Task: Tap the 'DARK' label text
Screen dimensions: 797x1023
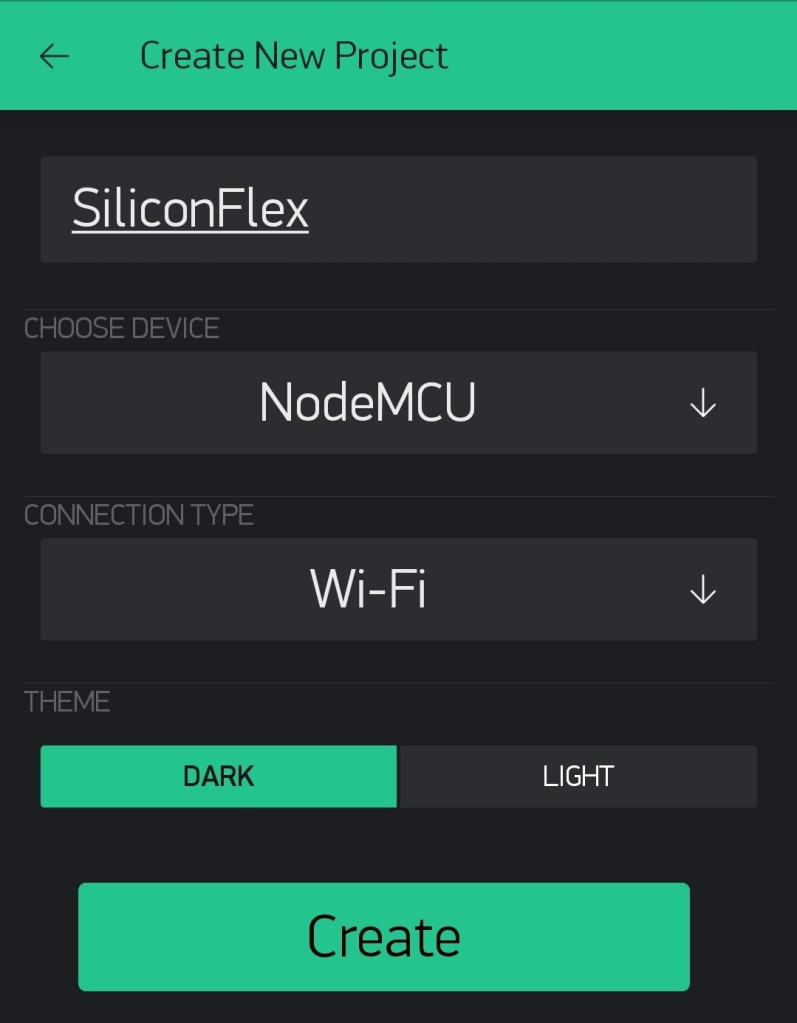Action: click(x=218, y=776)
